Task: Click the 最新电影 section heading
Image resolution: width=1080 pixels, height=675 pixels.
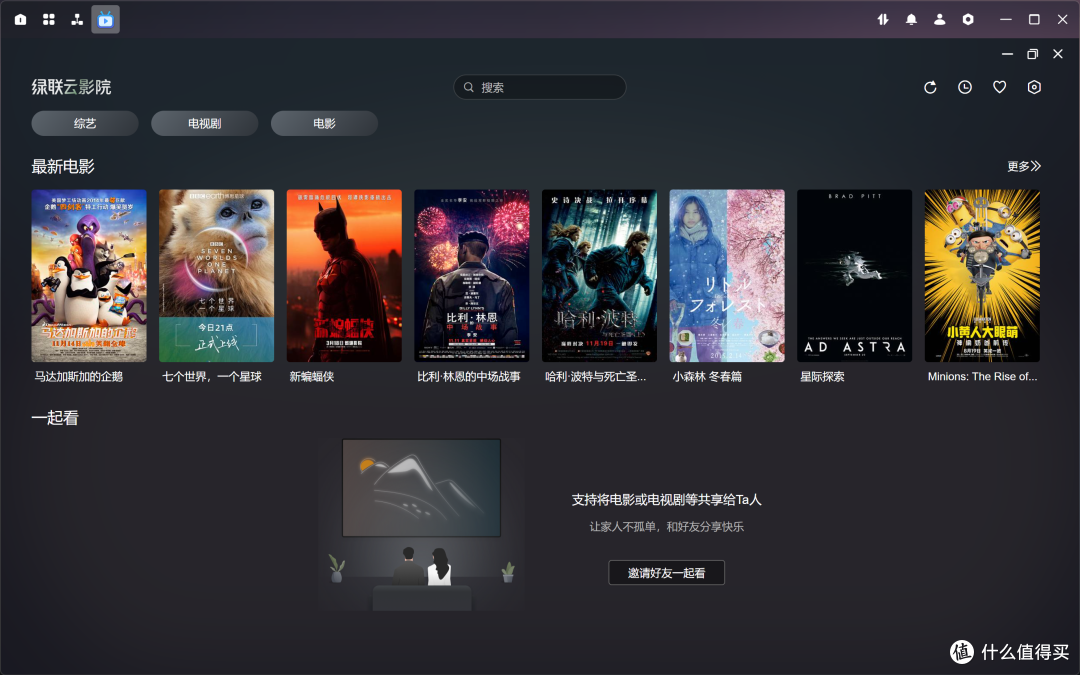Action: click(x=63, y=166)
